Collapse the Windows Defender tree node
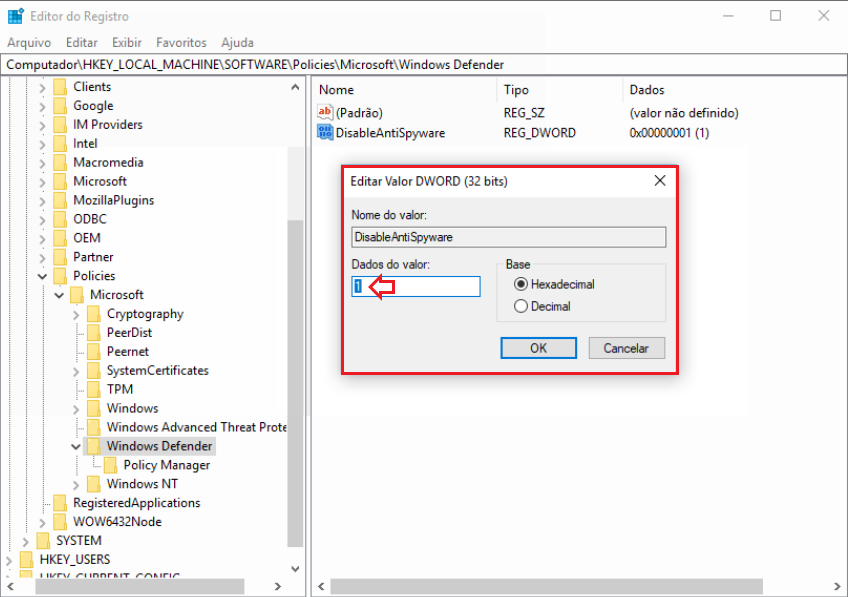This screenshot has width=848, height=597. (x=75, y=446)
